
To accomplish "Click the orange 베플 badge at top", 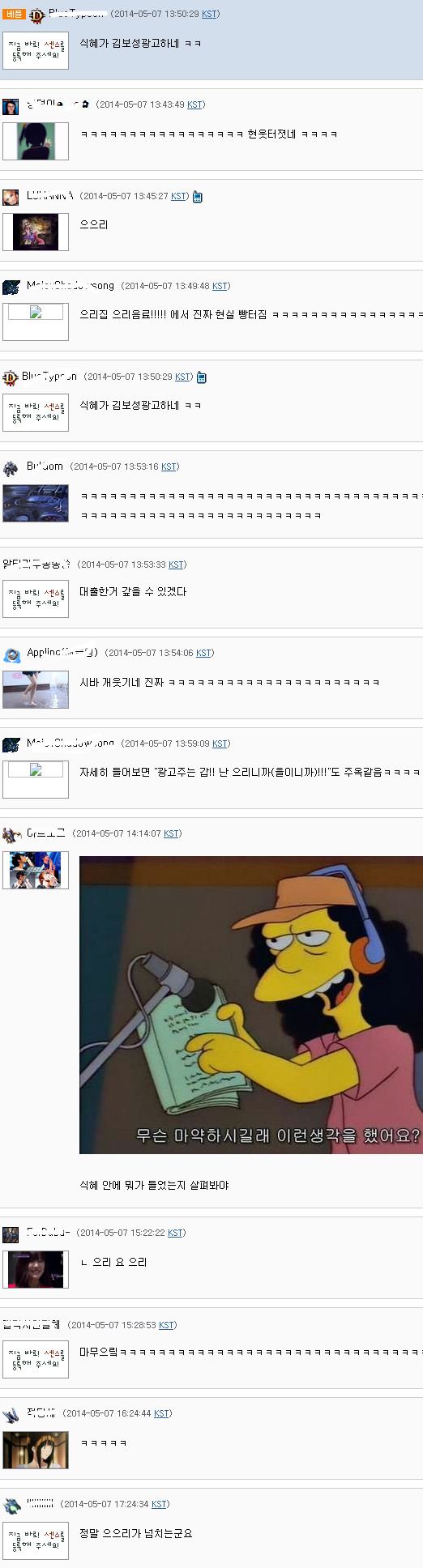I will (14, 15).
